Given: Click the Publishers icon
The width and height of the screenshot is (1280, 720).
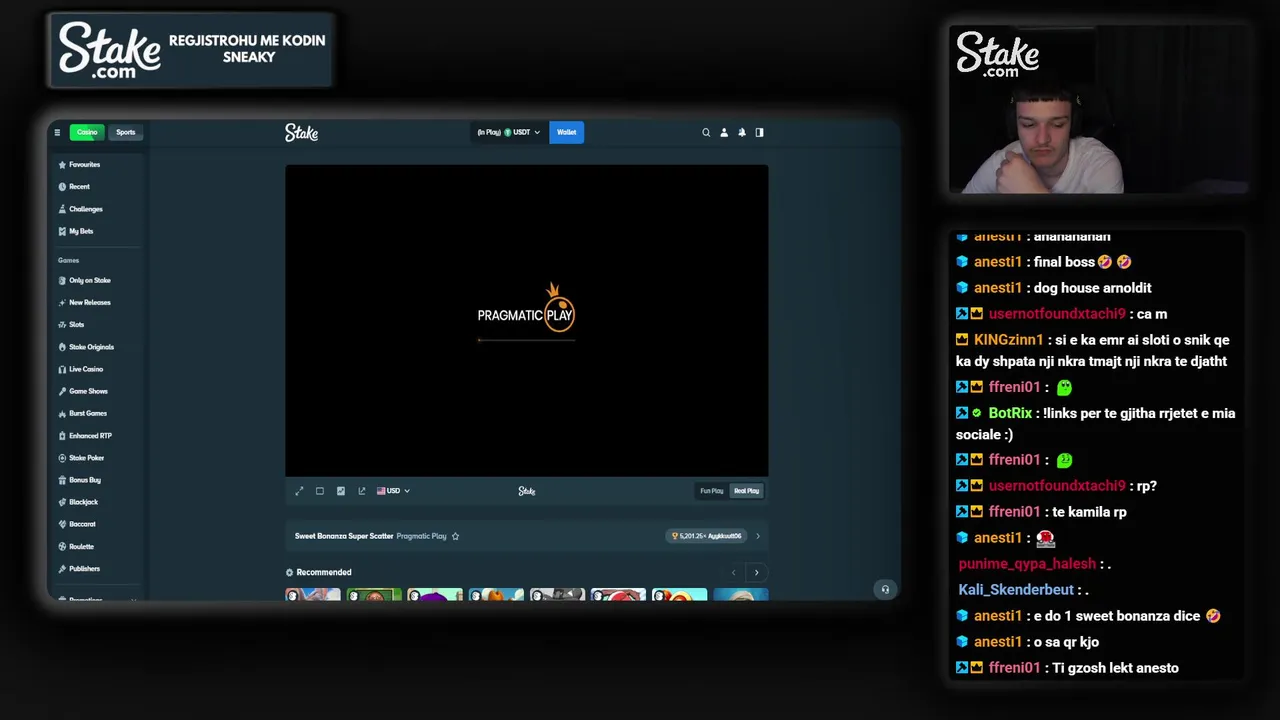Looking at the screenshot, I should 62,569.
